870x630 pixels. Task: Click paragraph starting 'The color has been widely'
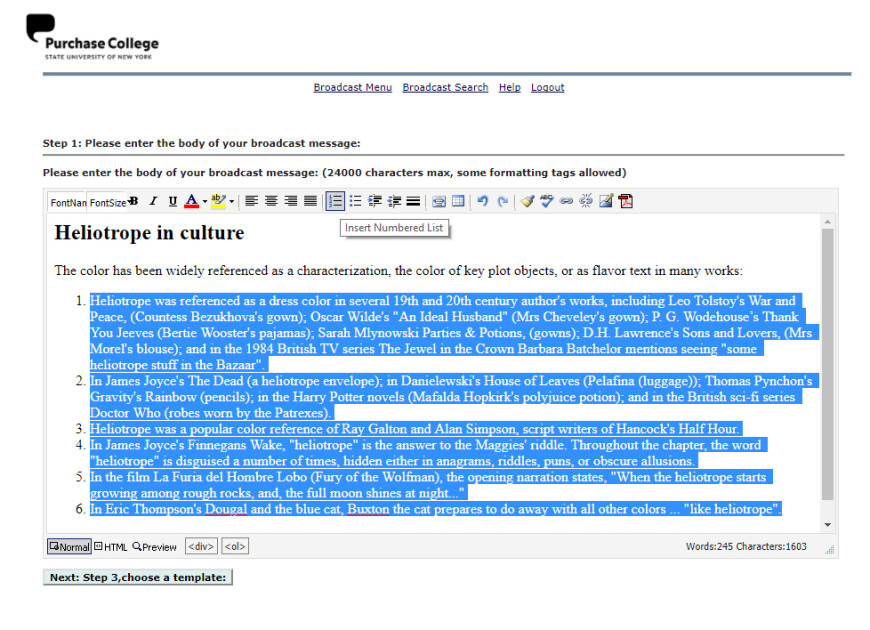[398, 271]
